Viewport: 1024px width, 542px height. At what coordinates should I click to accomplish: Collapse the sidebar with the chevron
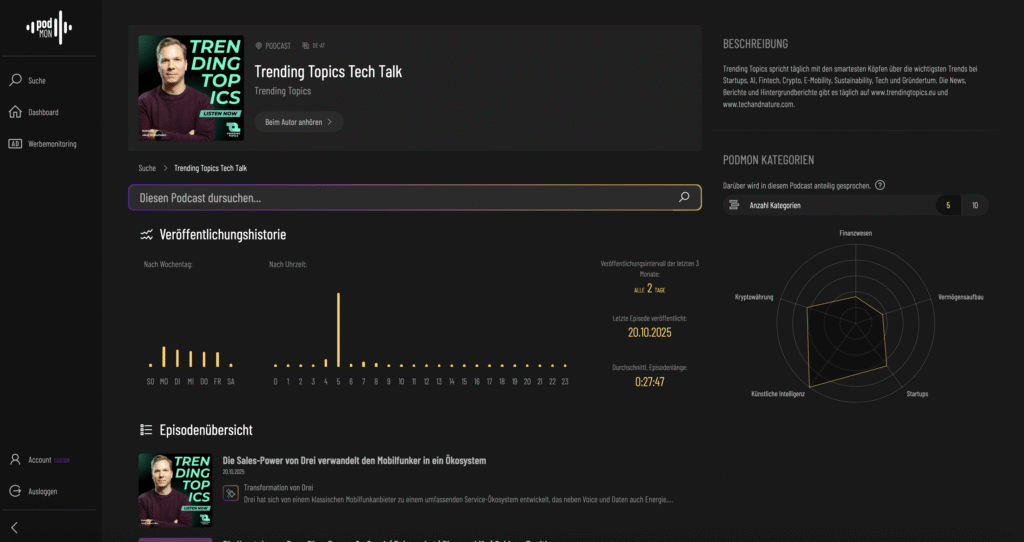point(15,527)
